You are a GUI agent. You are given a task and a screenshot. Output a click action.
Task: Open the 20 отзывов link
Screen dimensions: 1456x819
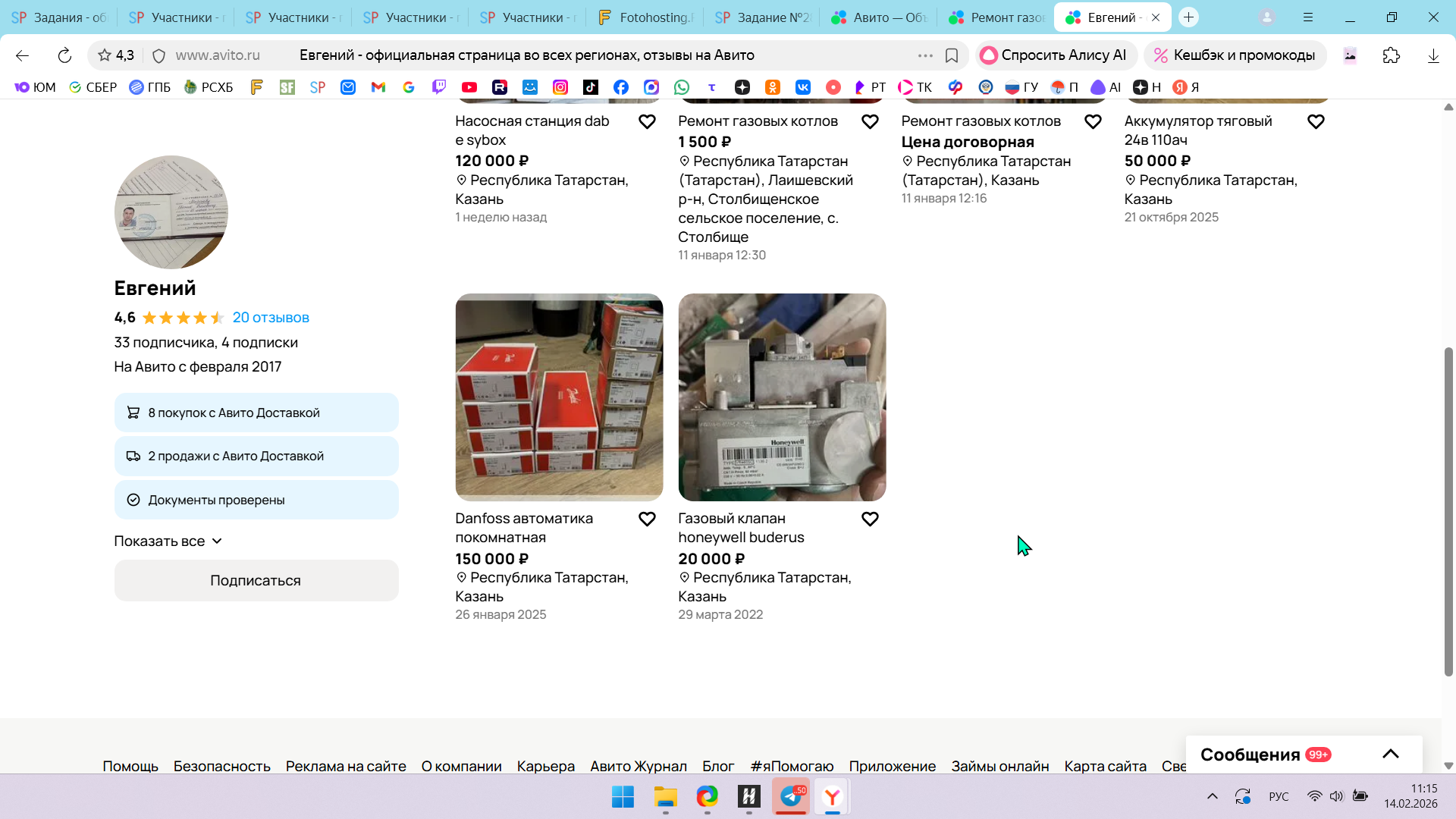coord(271,318)
